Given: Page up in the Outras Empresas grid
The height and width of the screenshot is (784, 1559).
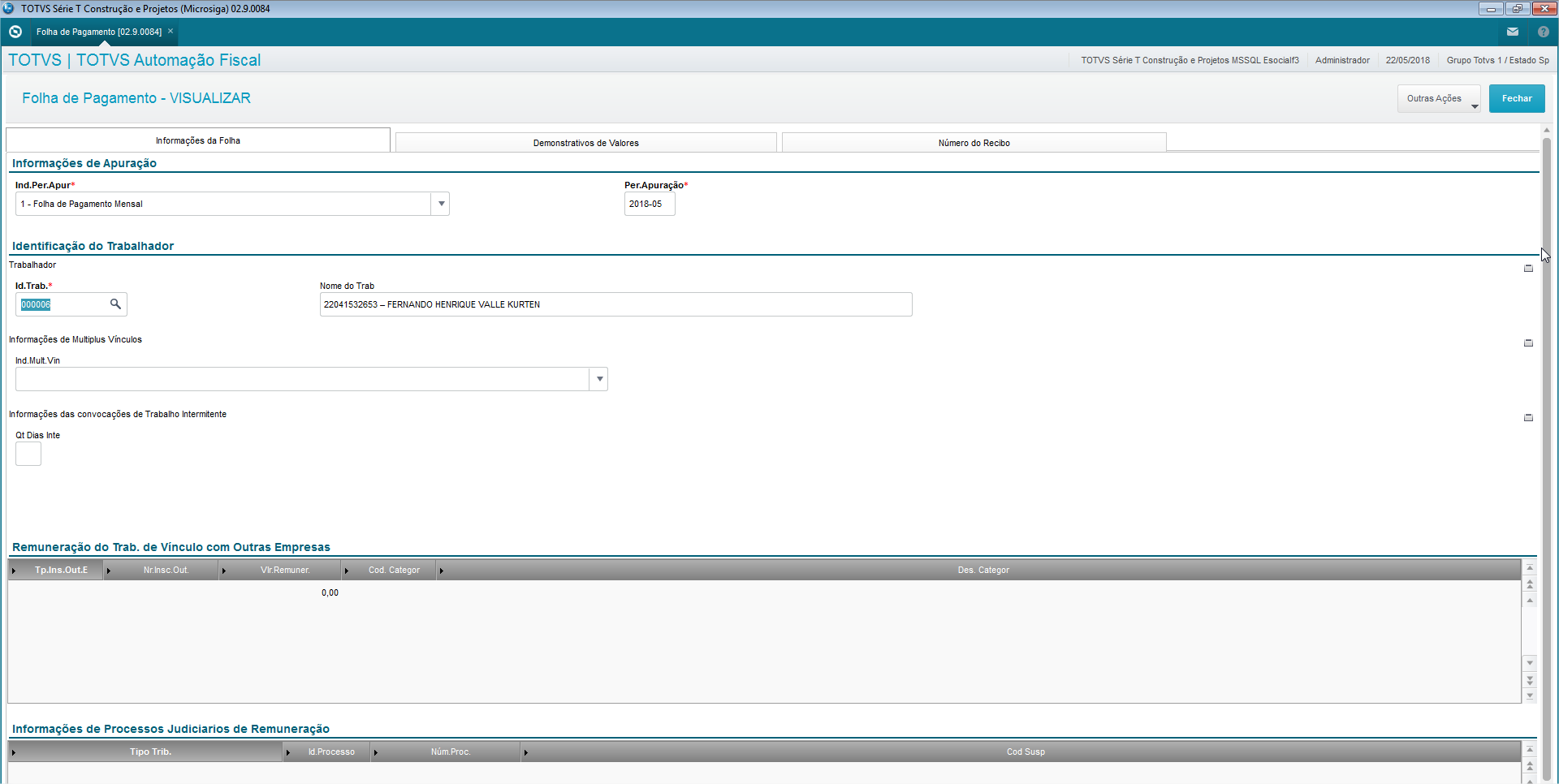Looking at the screenshot, I should (1530, 584).
